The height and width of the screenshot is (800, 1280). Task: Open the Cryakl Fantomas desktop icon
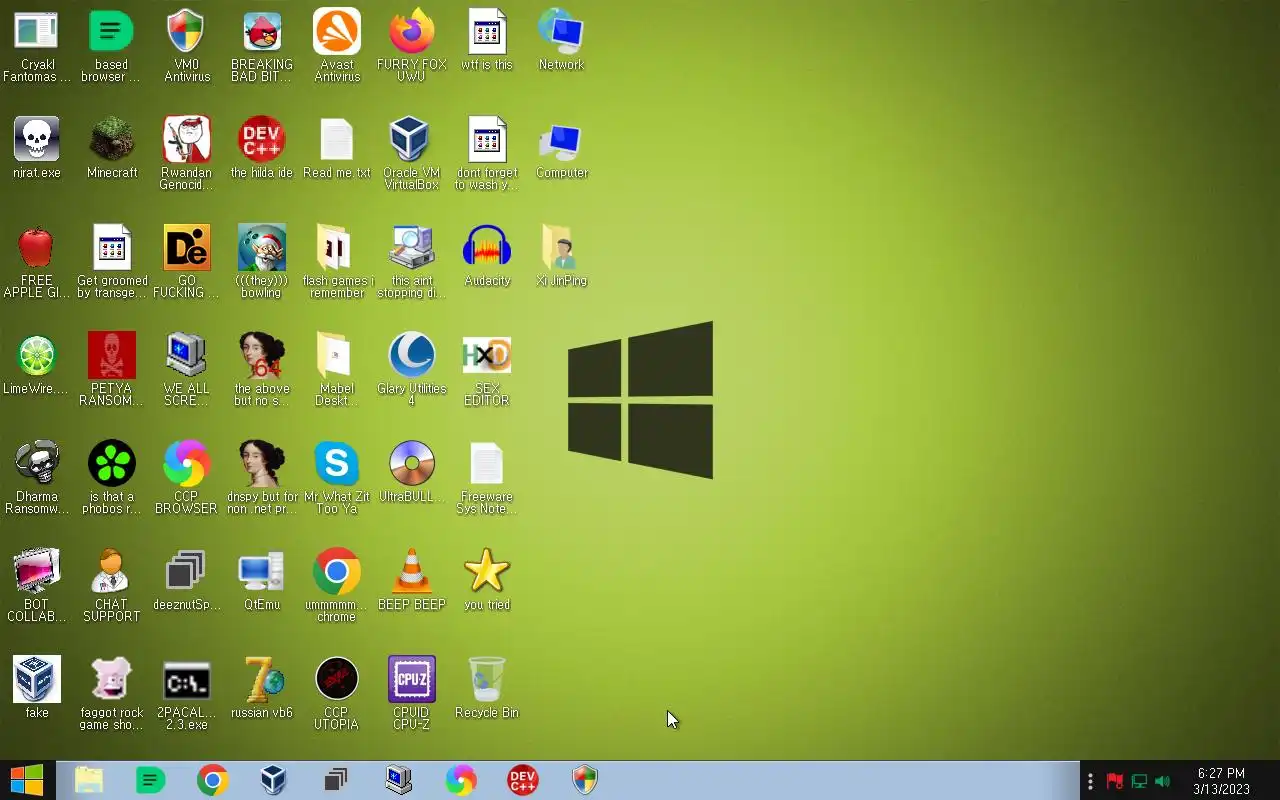point(36,32)
